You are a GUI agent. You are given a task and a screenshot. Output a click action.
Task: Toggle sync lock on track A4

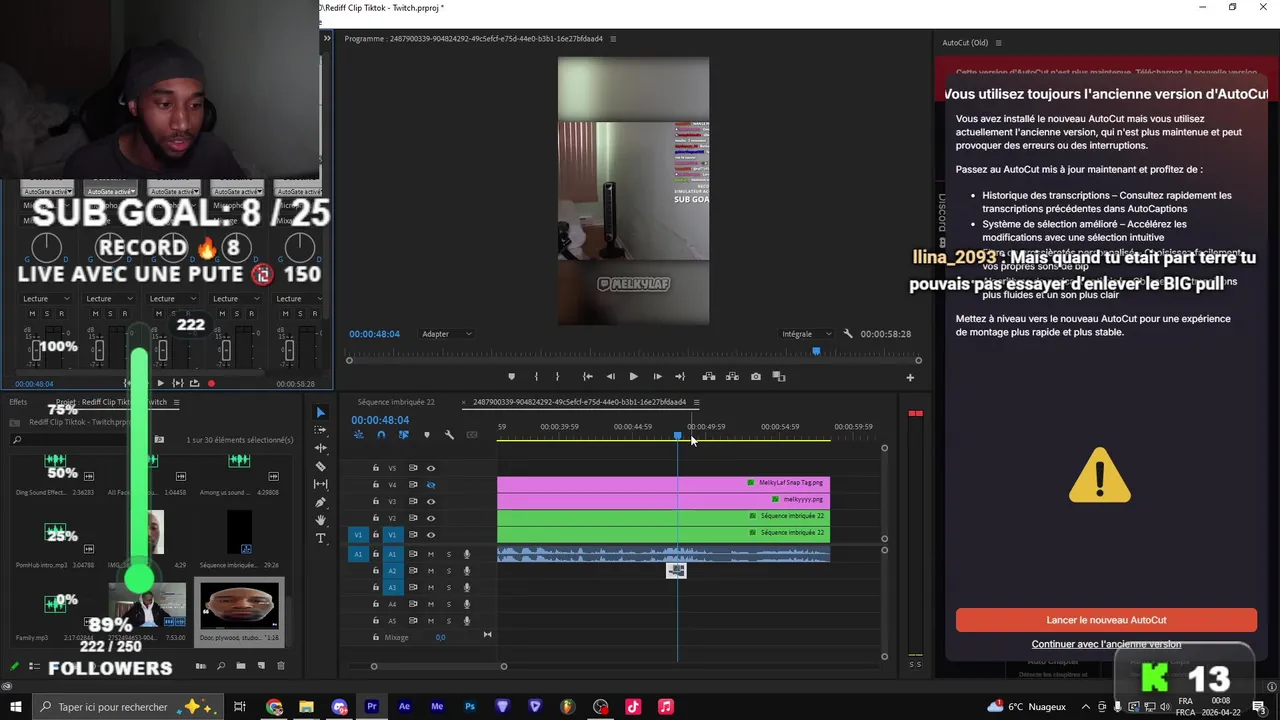(413, 604)
